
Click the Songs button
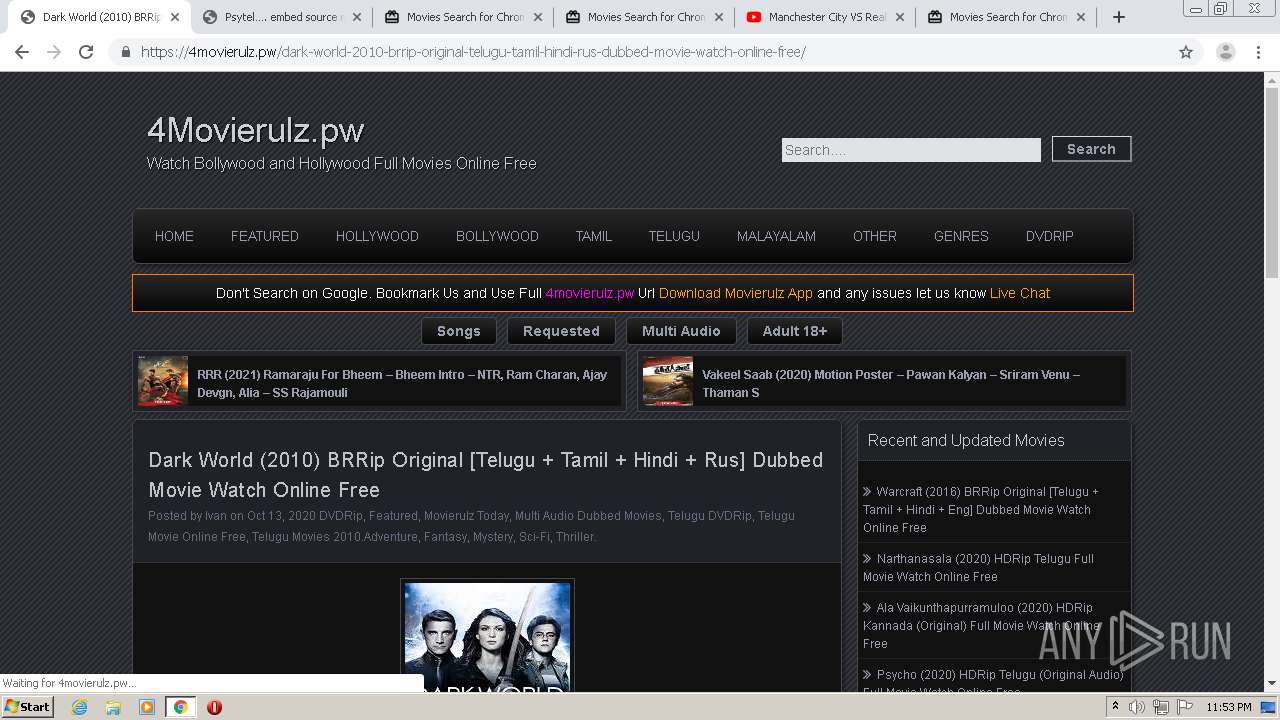click(459, 331)
